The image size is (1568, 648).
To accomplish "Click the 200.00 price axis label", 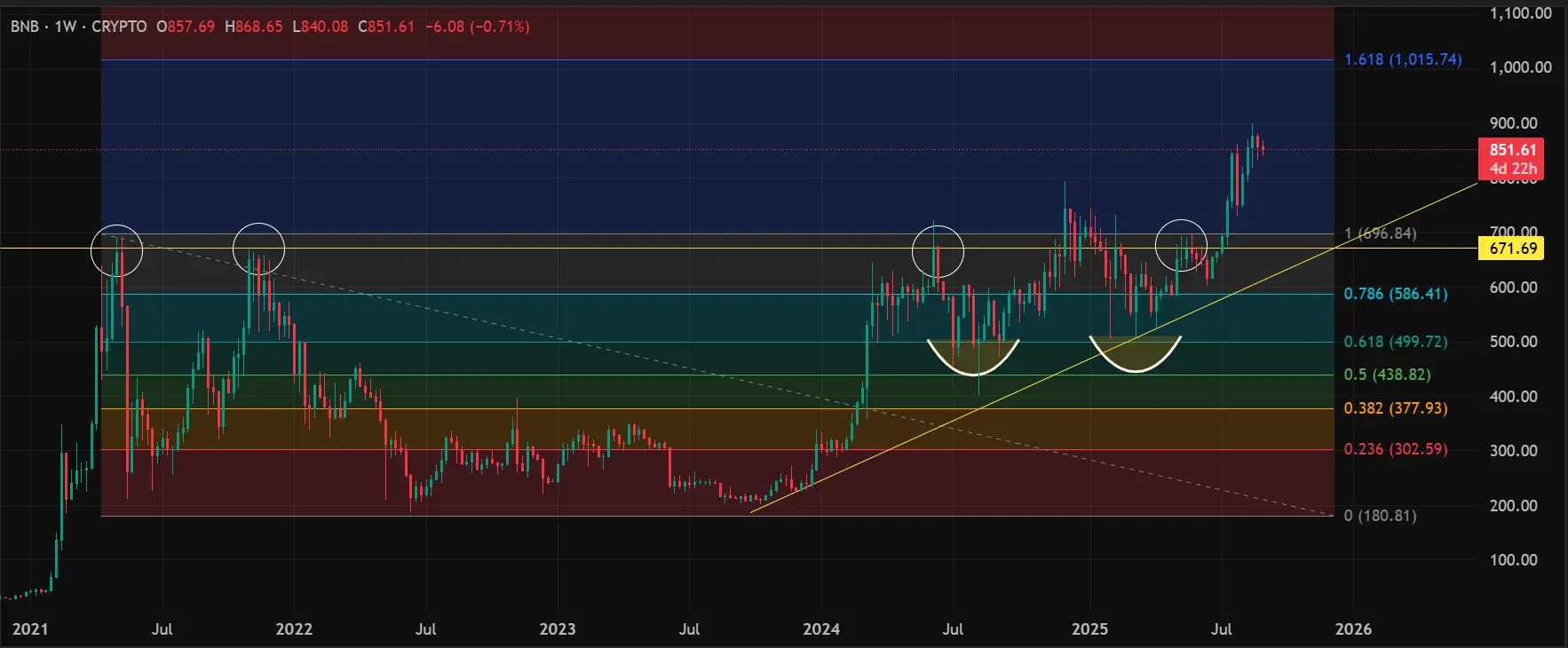I will click(1514, 506).
